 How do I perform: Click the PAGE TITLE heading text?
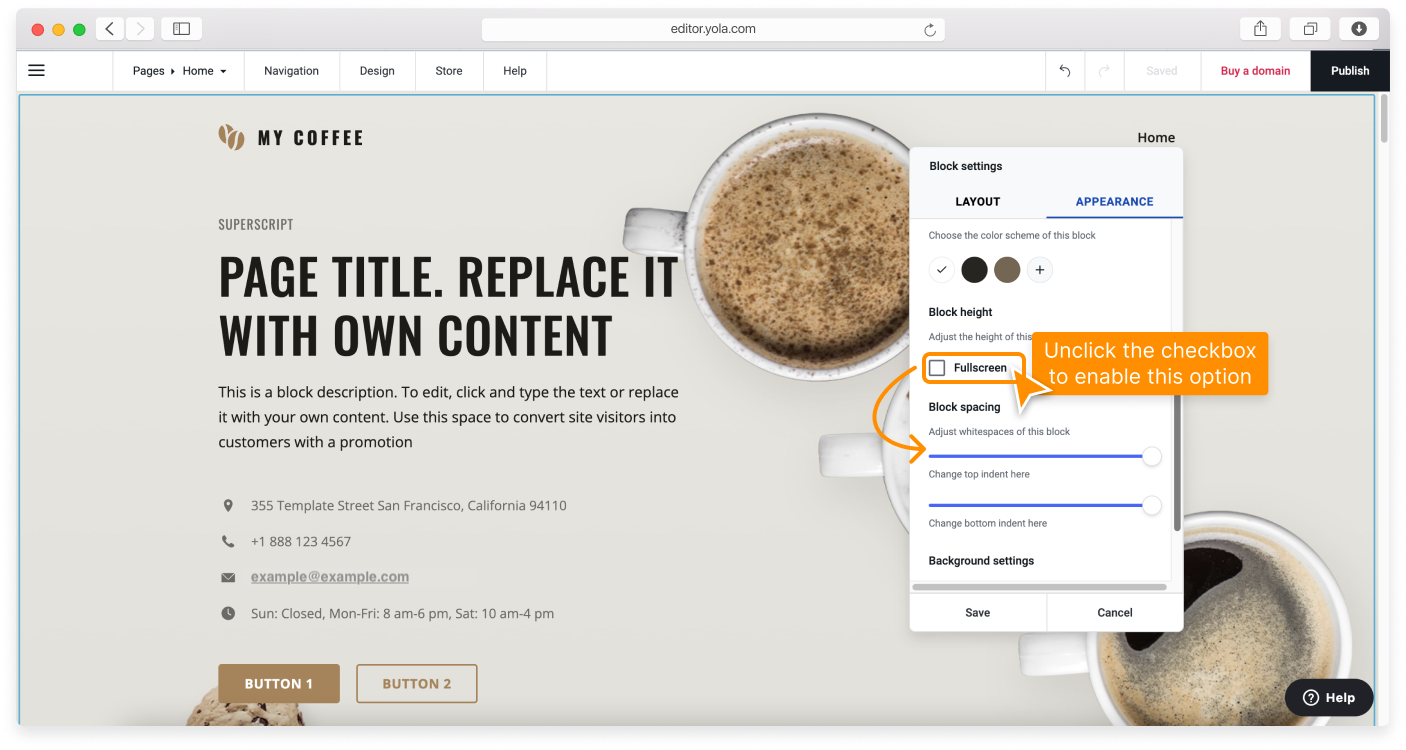(448, 306)
